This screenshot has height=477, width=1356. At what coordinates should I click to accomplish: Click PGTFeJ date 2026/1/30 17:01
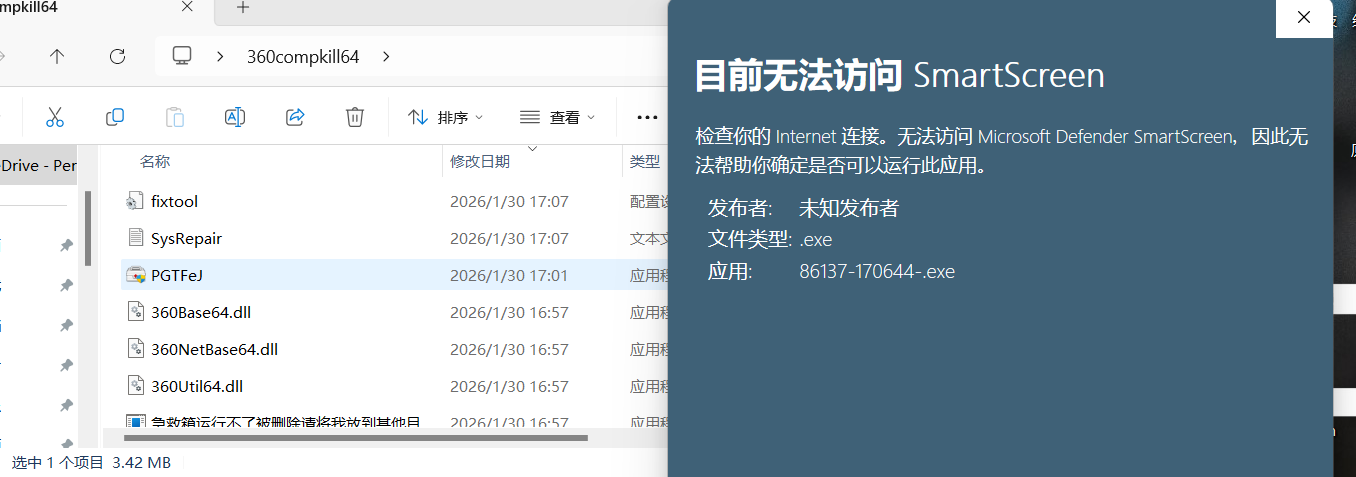tap(509, 275)
